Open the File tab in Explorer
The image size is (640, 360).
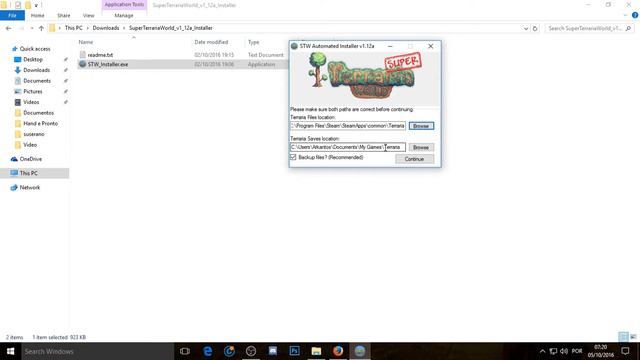(x=12, y=16)
